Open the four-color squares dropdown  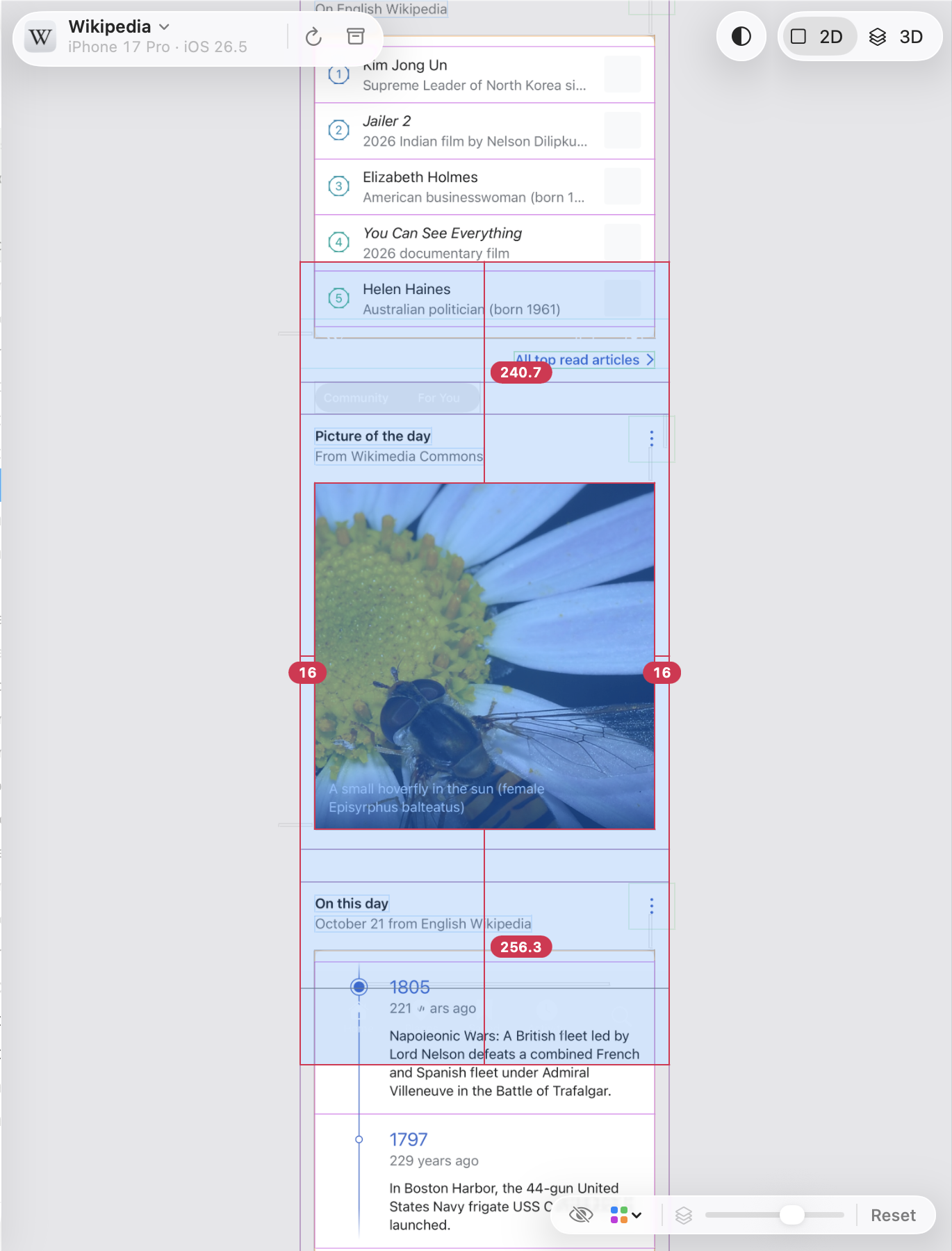point(625,1215)
